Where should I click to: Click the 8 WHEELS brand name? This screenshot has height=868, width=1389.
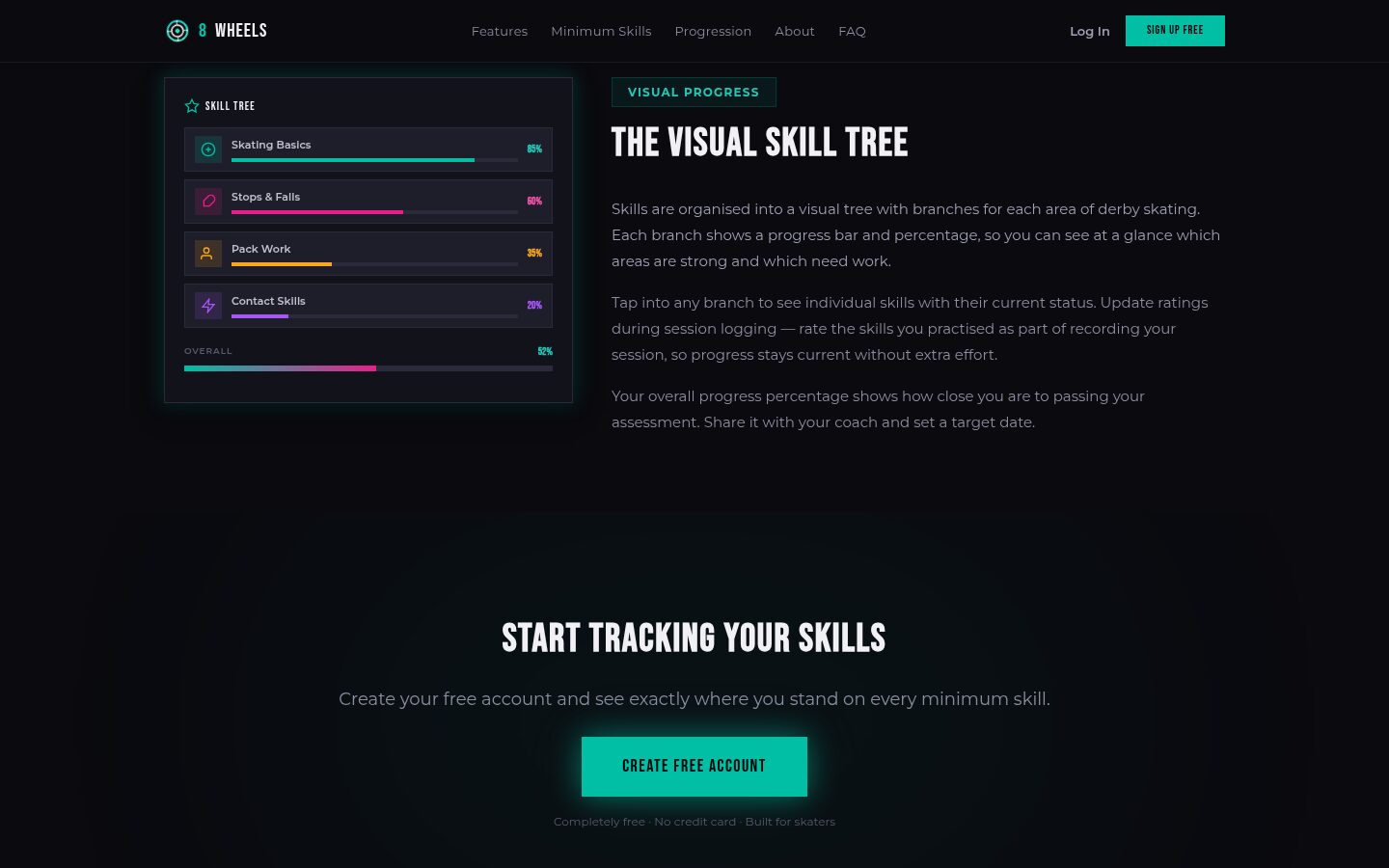pos(232,31)
